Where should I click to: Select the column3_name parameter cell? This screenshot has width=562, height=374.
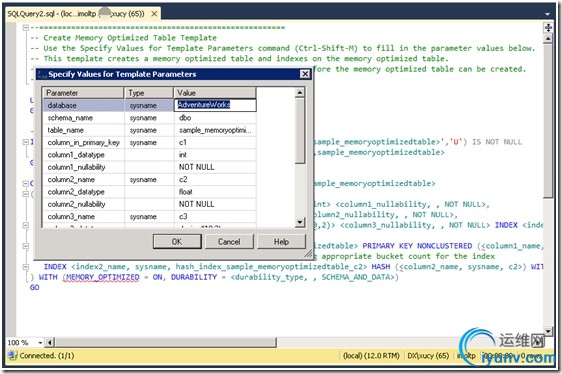click(84, 217)
